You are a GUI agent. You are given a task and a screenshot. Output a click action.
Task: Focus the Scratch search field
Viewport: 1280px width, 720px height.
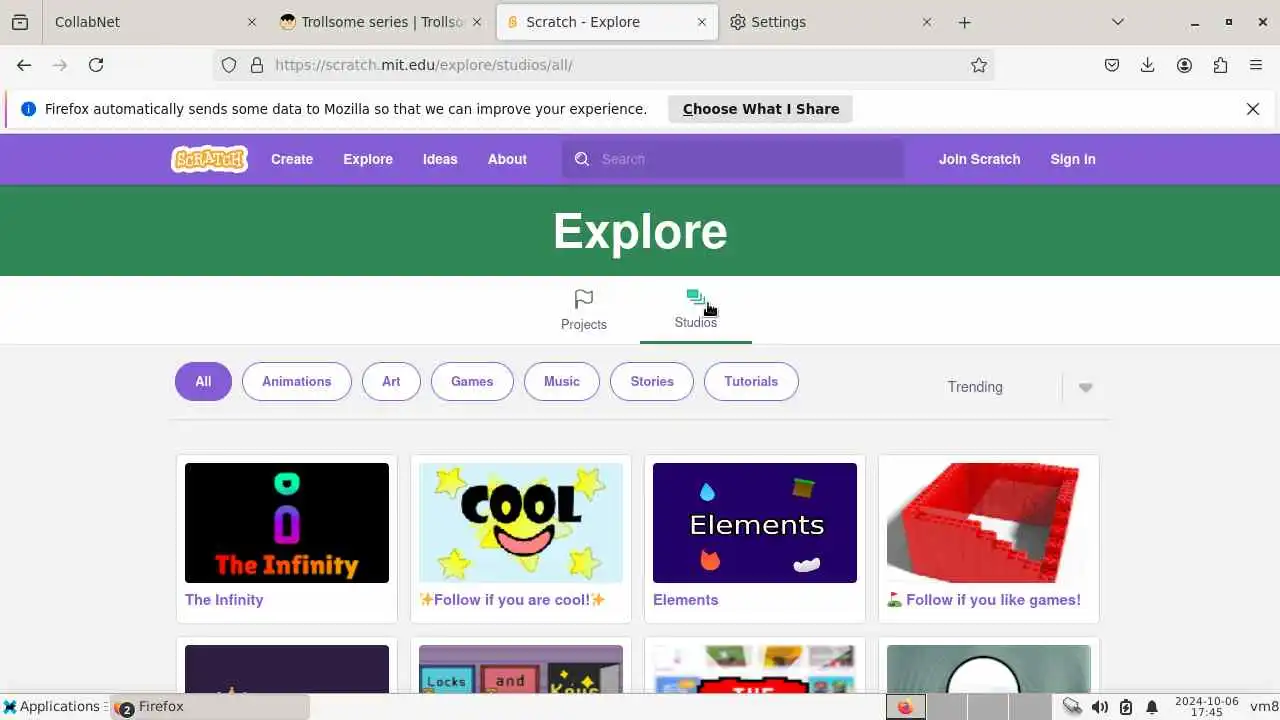pyautogui.click(x=733, y=159)
